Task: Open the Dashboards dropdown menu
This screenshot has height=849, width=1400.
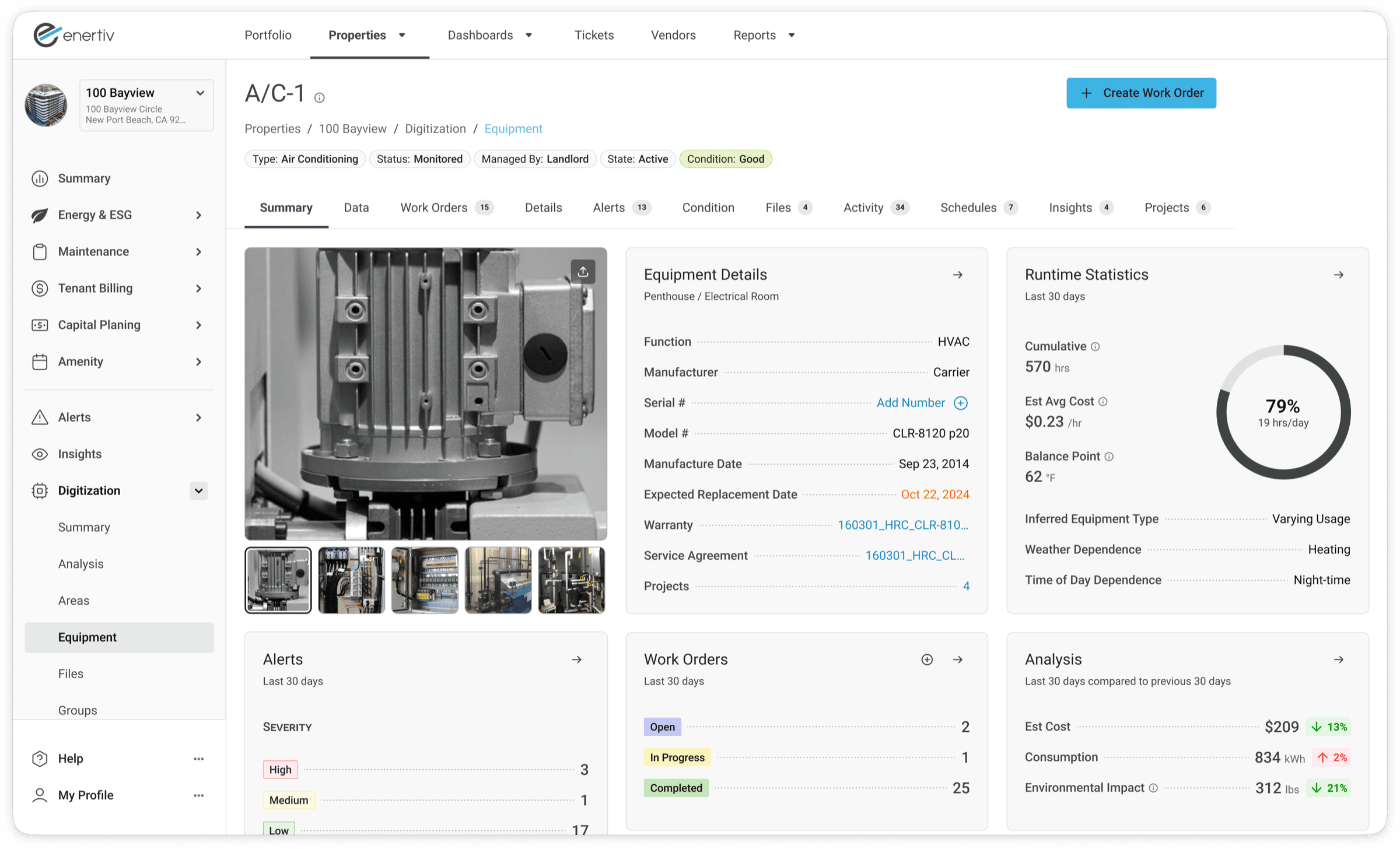Action: [490, 36]
